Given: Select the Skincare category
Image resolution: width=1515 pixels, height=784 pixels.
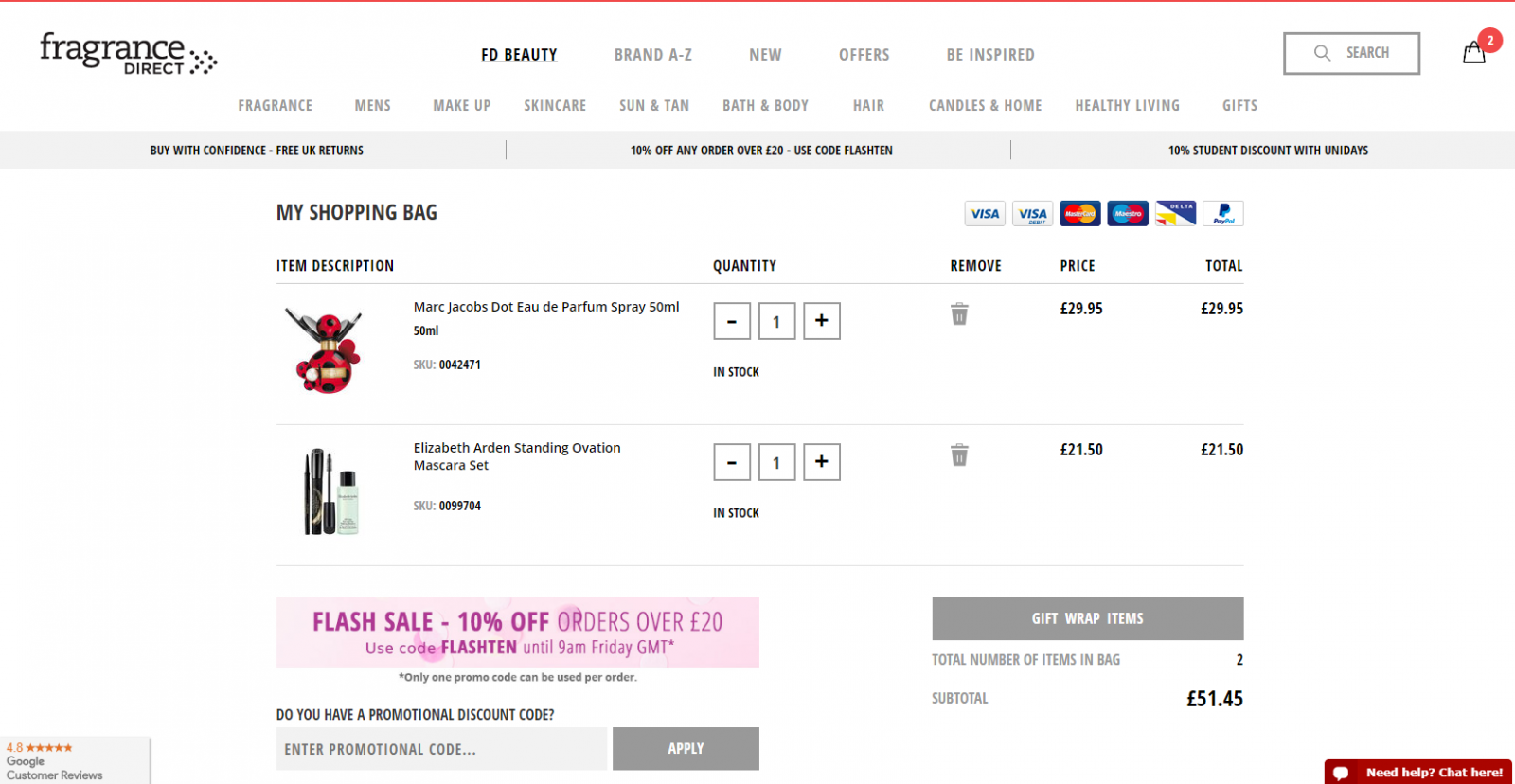Looking at the screenshot, I should (x=555, y=105).
